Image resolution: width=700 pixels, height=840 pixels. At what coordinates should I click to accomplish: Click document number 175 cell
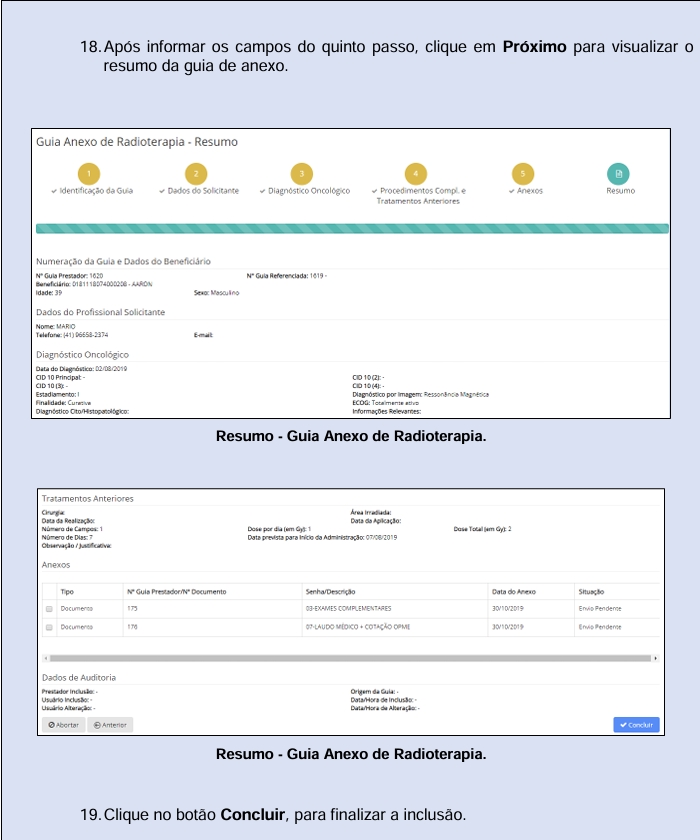pos(132,609)
